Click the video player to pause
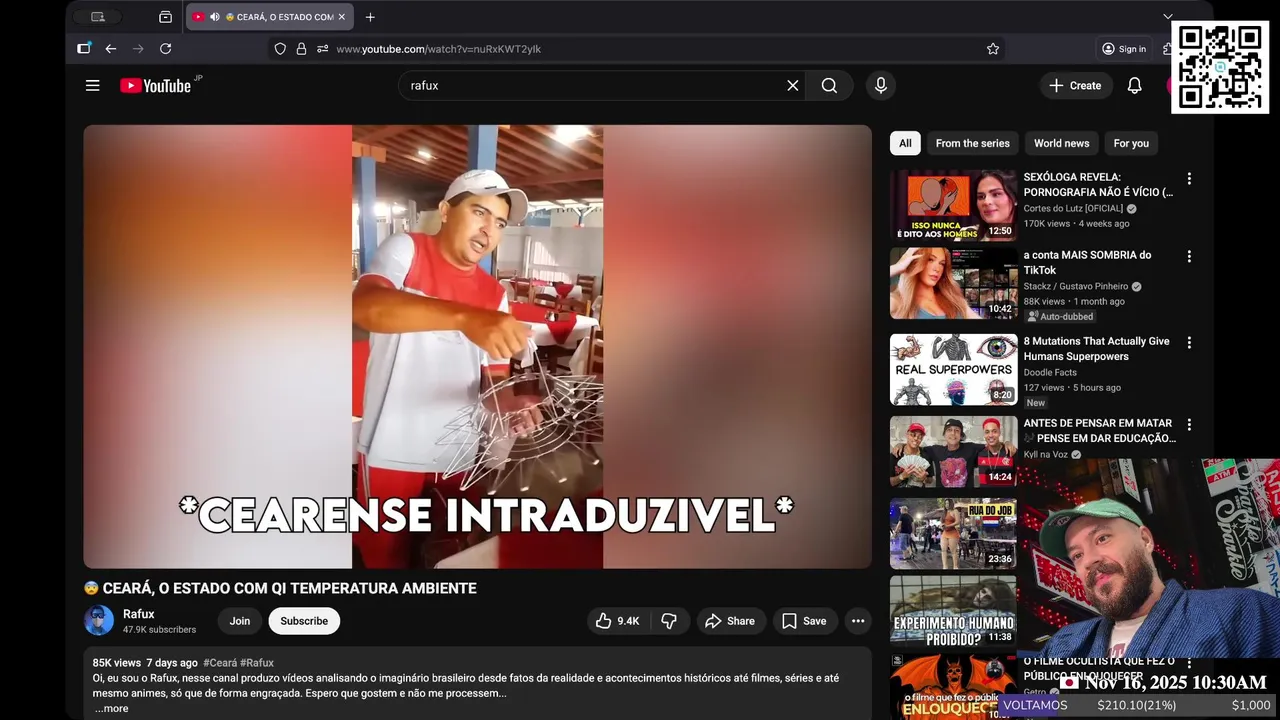The height and width of the screenshot is (720, 1280). coord(477,346)
